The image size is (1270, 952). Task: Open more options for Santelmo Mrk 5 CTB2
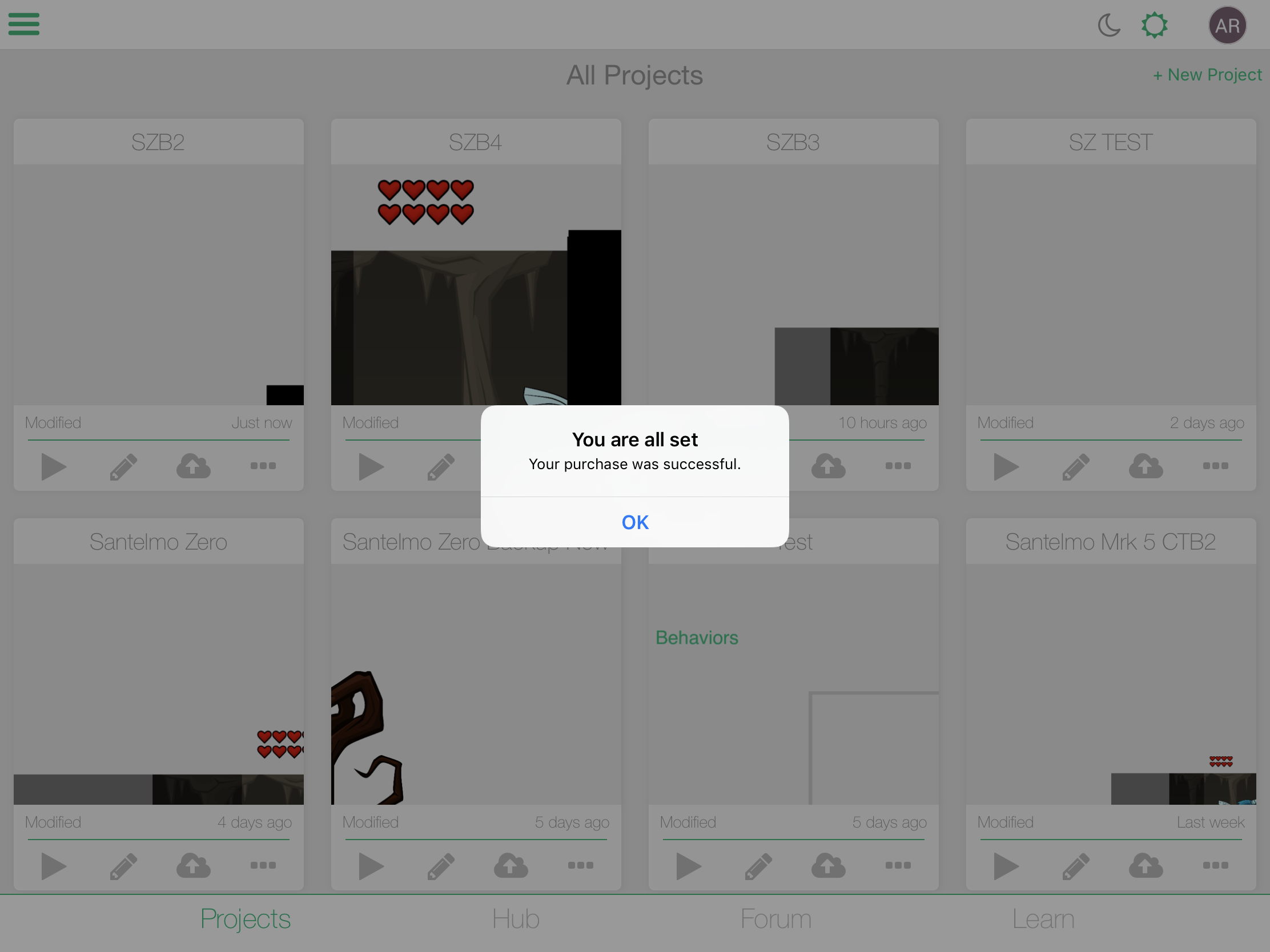pyautogui.click(x=1215, y=865)
